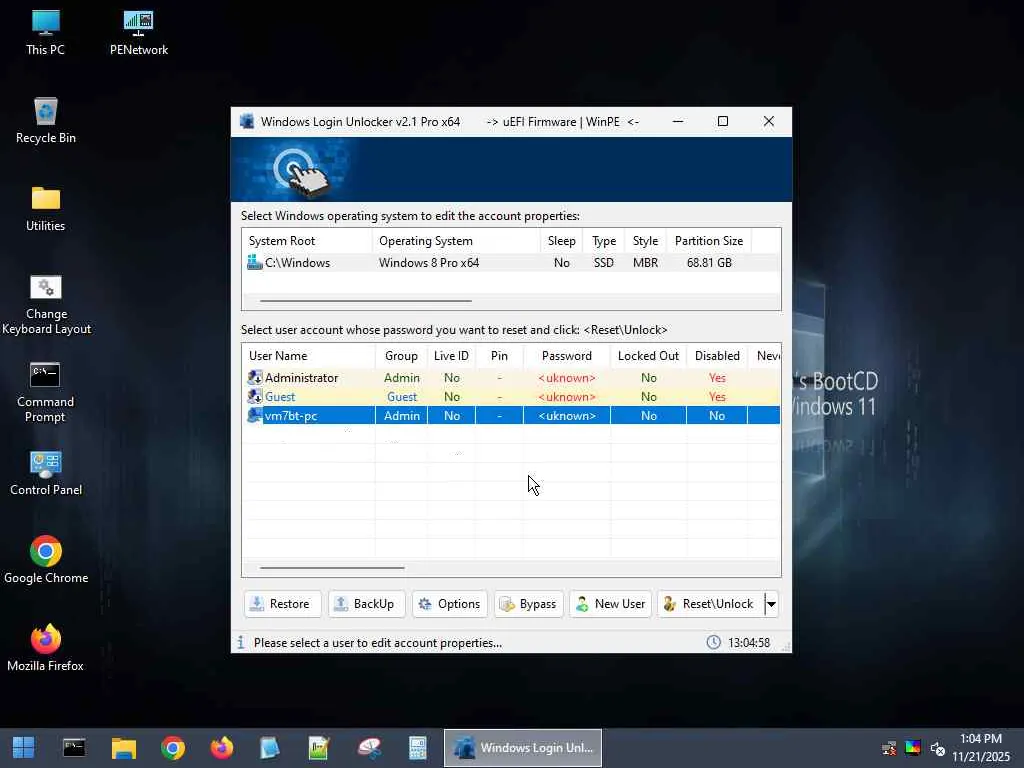Click the Locked Out column header

click(648, 356)
